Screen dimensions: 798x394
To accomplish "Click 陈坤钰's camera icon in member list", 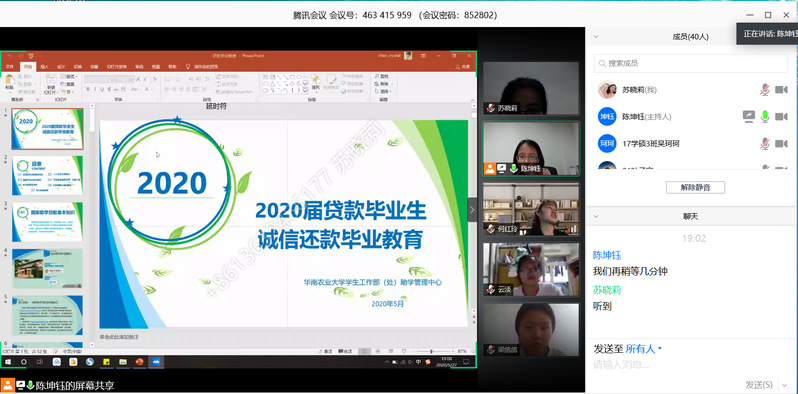I will (781, 117).
